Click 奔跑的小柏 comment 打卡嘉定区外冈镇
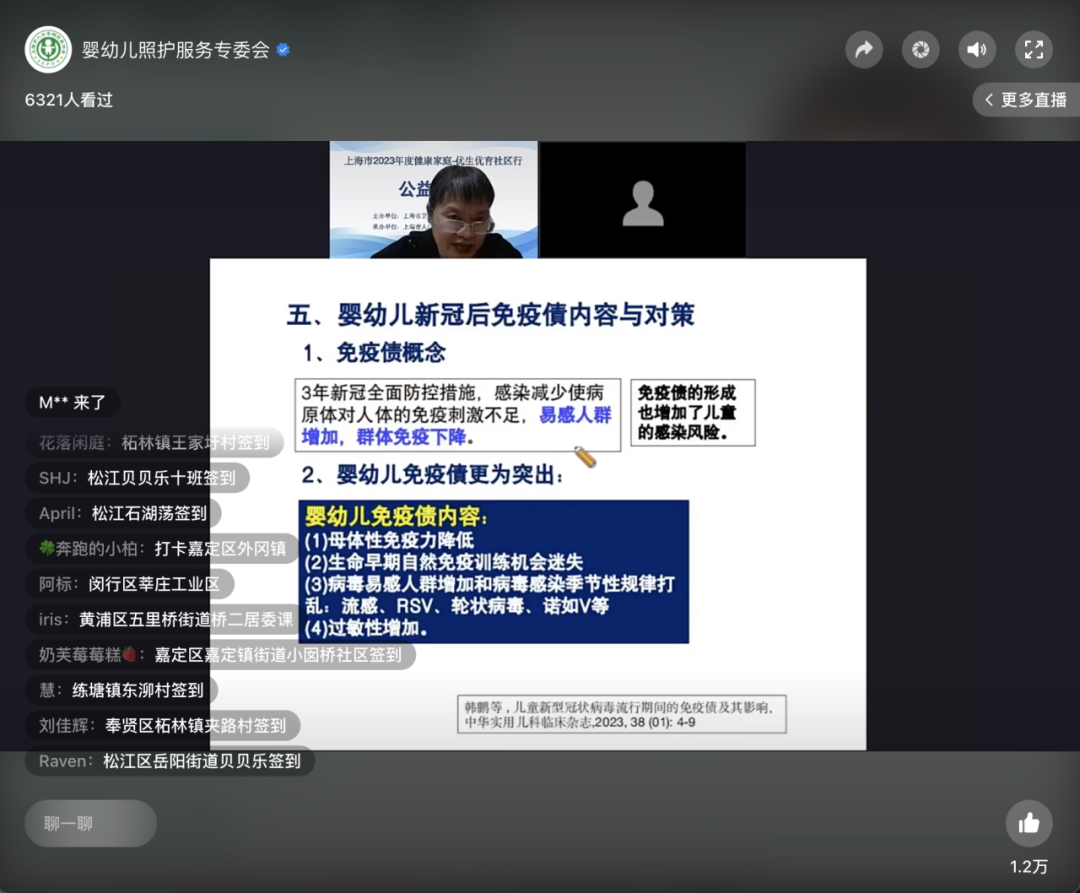1080x893 pixels. pyautogui.click(x=163, y=549)
